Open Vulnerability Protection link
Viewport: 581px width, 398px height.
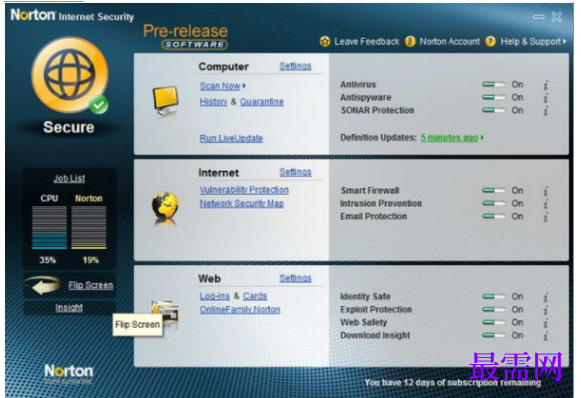[244, 190]
